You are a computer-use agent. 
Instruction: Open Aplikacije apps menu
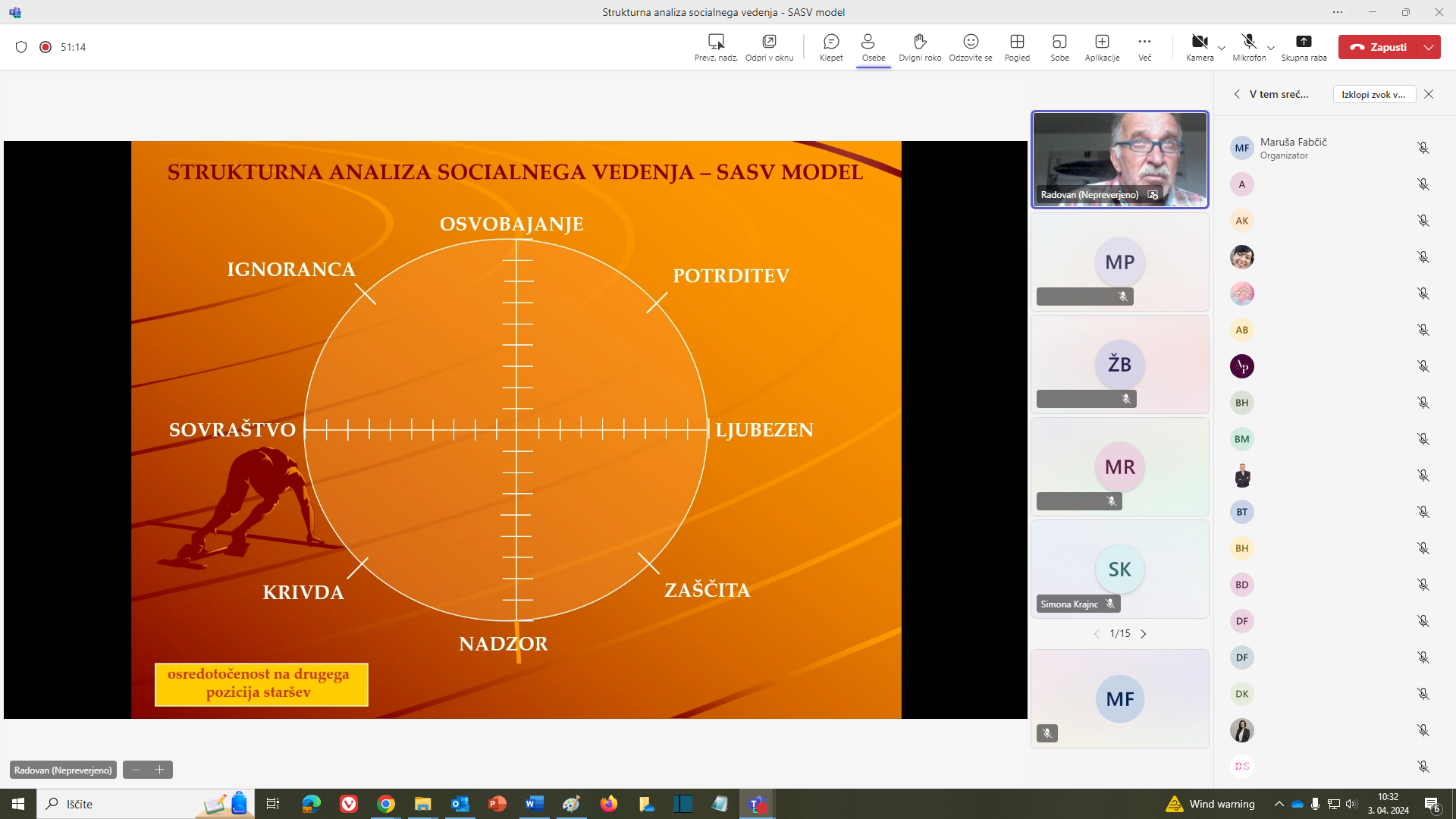(x=1102, y=47)
